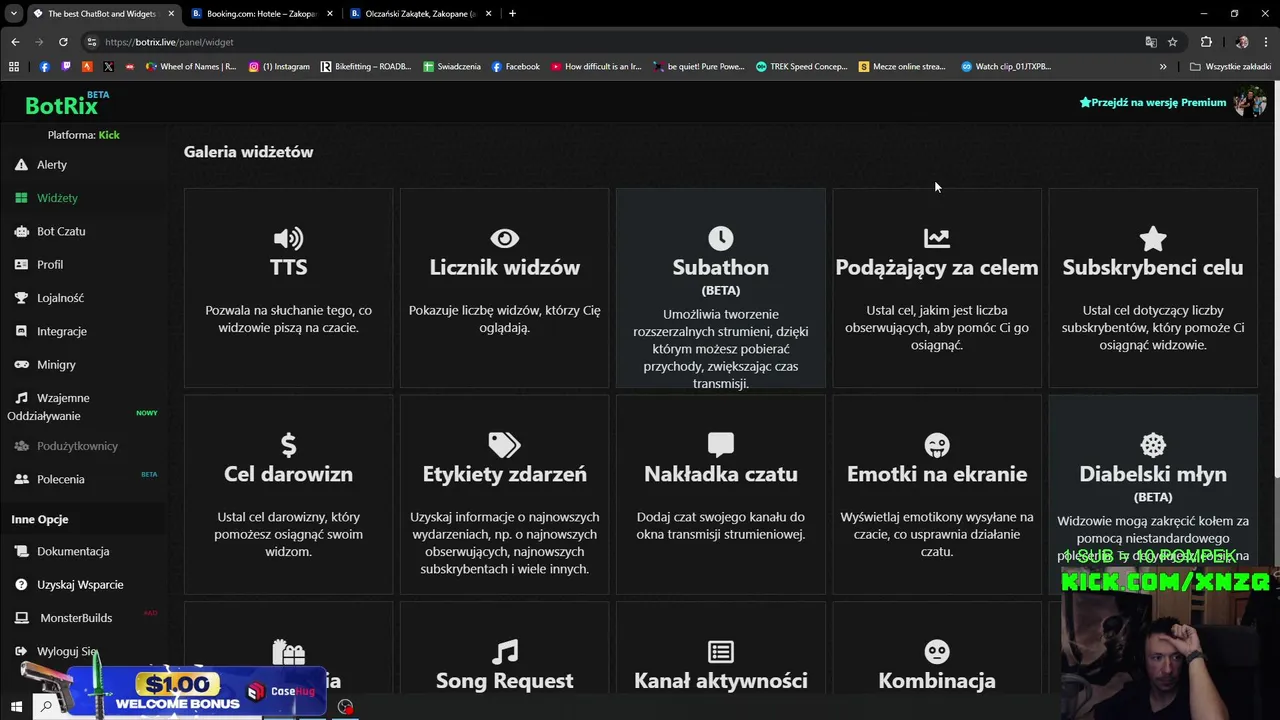Click the Uzyskaj Wsparcie question mark icon
This screenshot has width=1280, height=720.
click(x=21, y=585)
